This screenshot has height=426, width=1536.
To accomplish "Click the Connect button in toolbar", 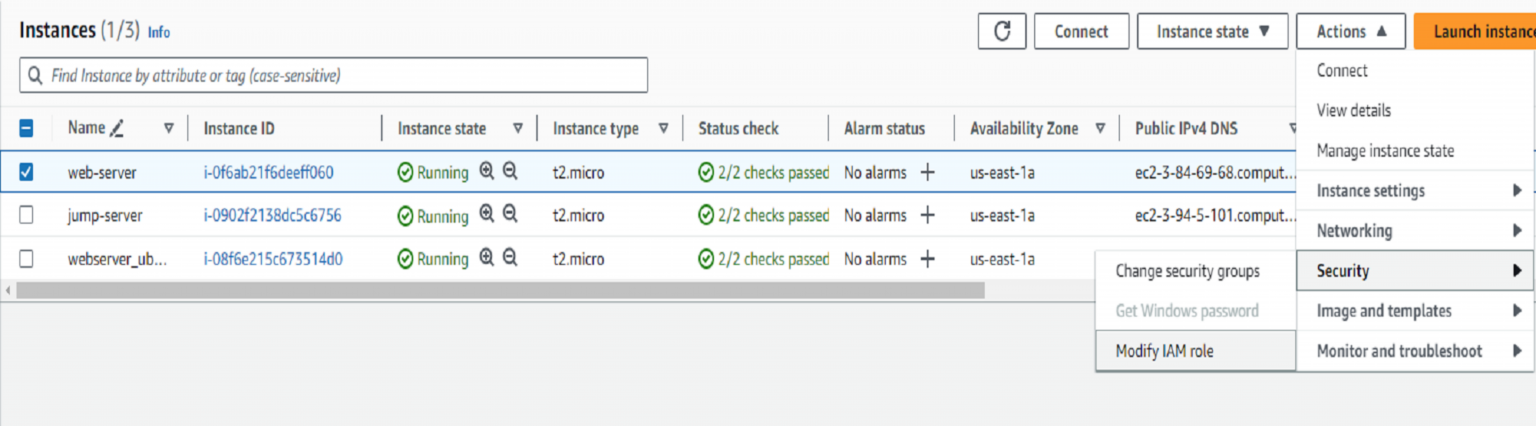I will [x=1081, y=31].
